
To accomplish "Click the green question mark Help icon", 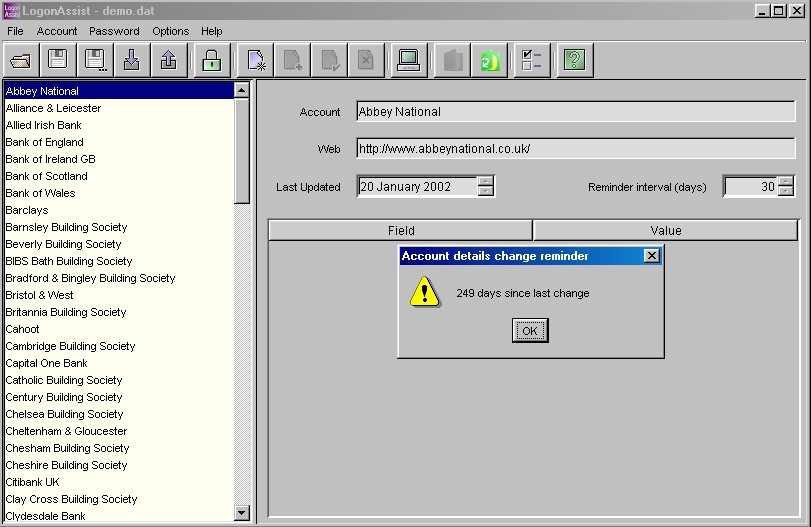I will [x=575, y=60].
